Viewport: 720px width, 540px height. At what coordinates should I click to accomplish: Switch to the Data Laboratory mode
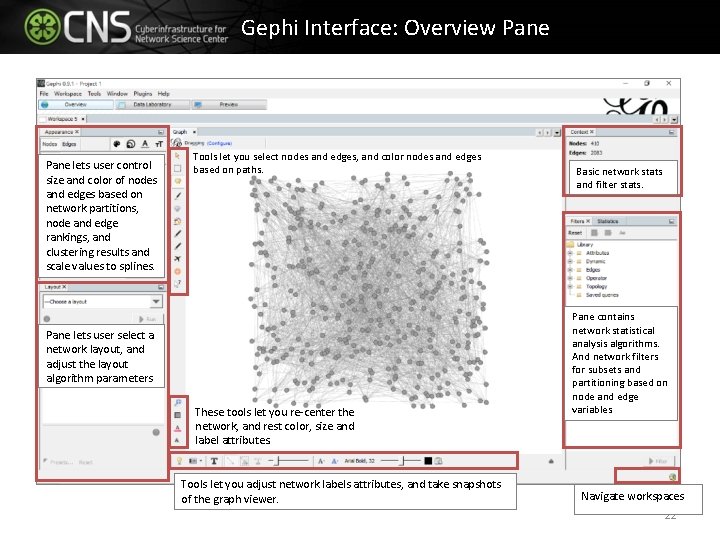click(152, 105)
